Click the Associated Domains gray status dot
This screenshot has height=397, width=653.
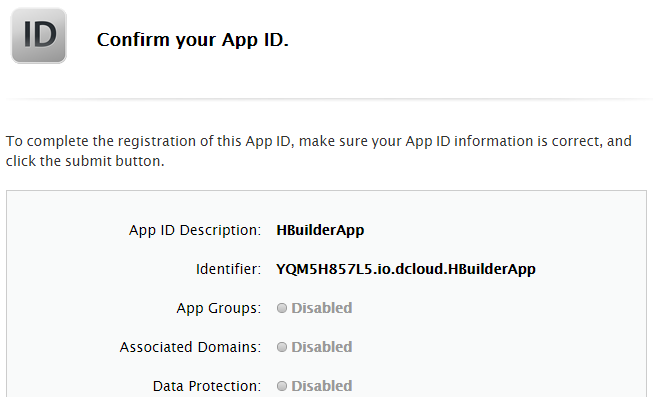[x=282, y=347]
